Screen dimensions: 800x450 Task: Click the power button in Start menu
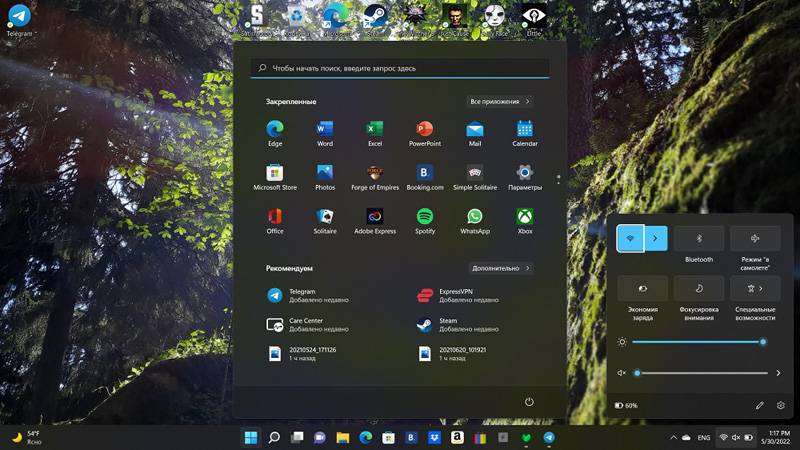coord(529,402)
